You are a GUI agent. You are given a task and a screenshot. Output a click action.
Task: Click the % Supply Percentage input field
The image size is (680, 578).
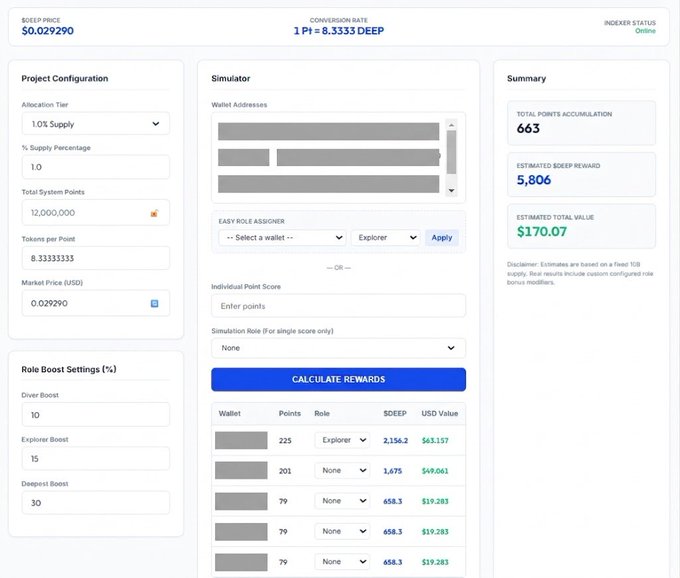click(x=95, y=167)
